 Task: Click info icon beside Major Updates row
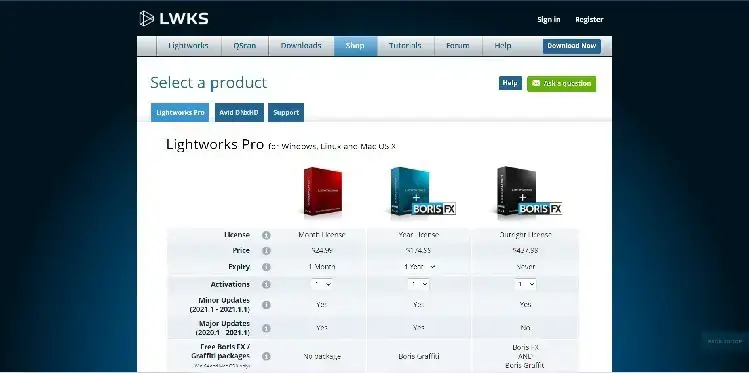[267, 328]
